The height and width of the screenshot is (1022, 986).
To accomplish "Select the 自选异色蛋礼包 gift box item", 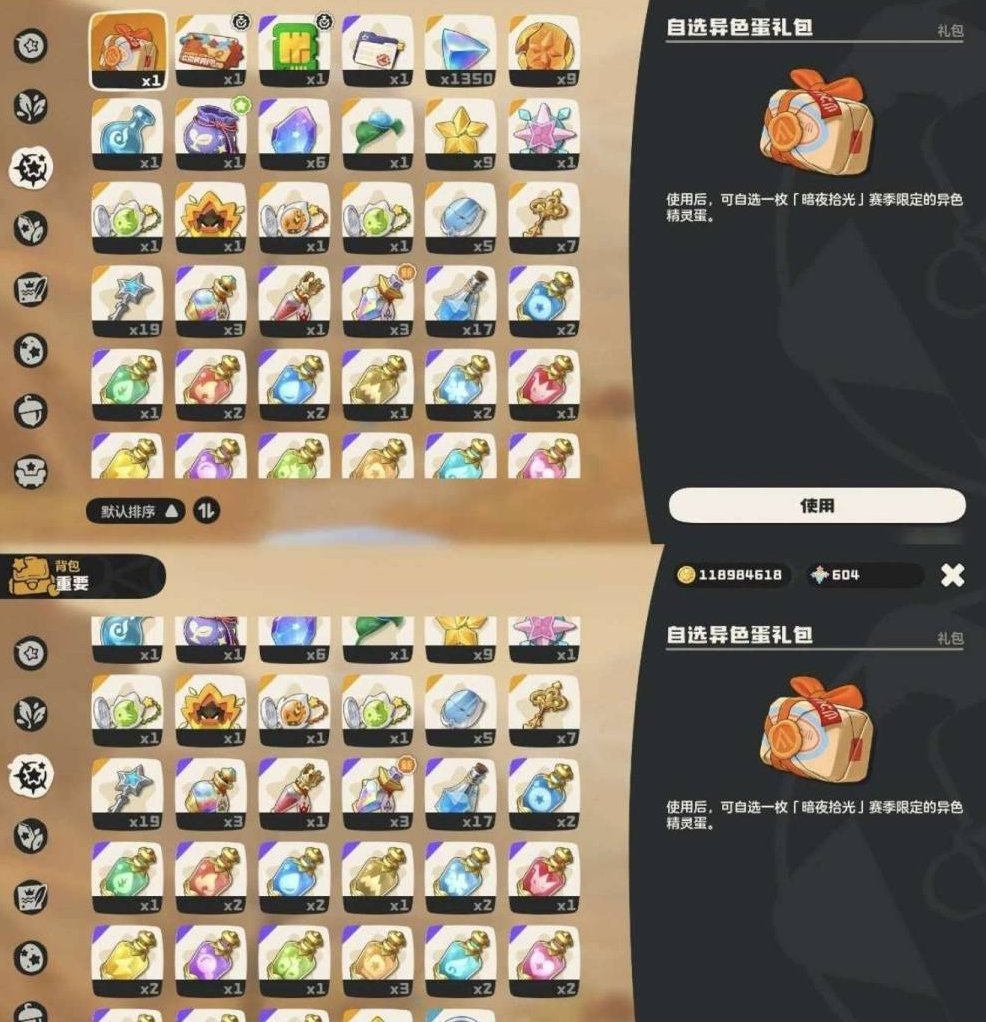I will click(x=128, y=50).
